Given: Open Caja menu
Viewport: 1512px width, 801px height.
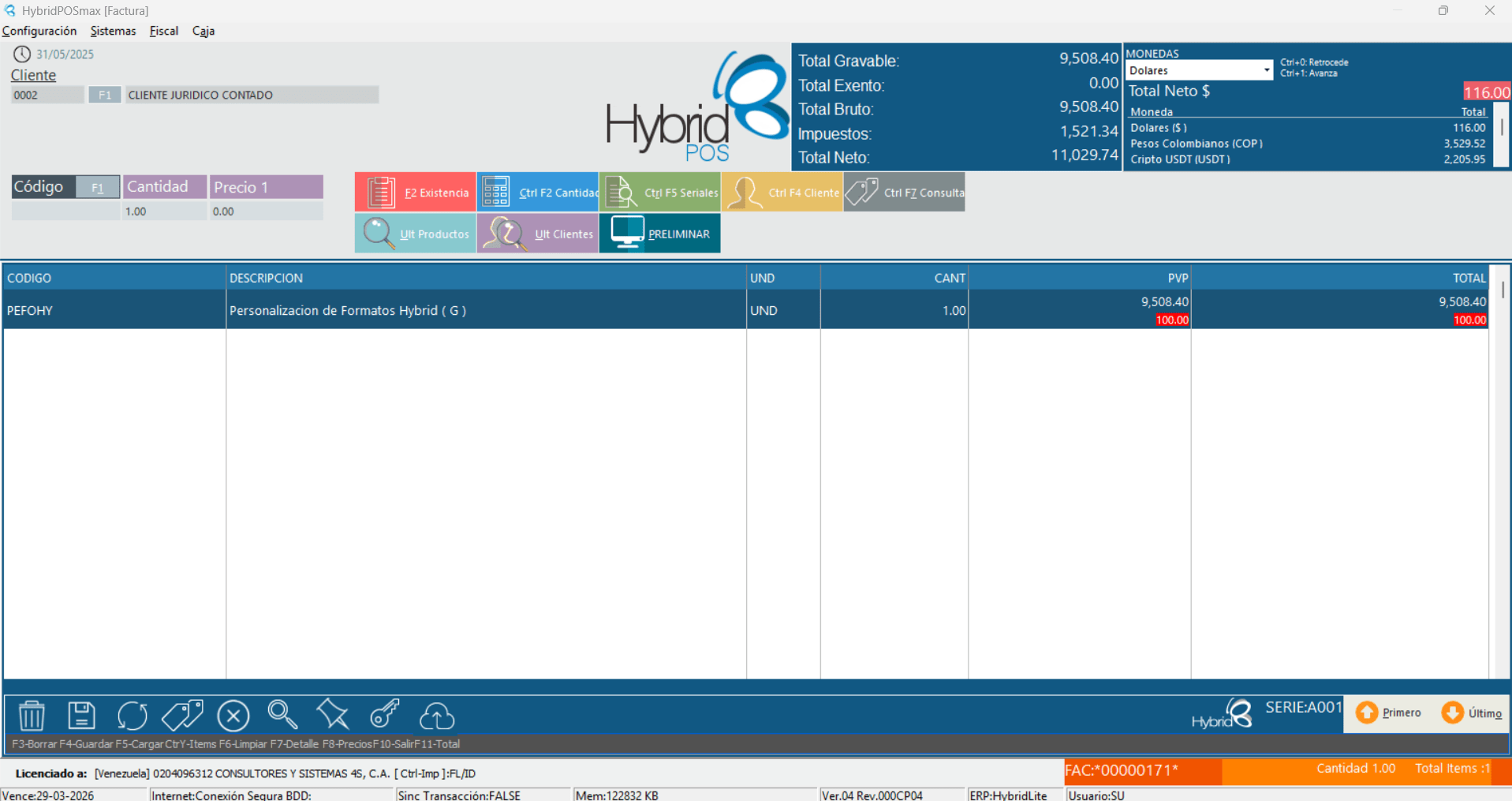Looking at the screenshot, I should pyautogui.click(x=203, y=31).
